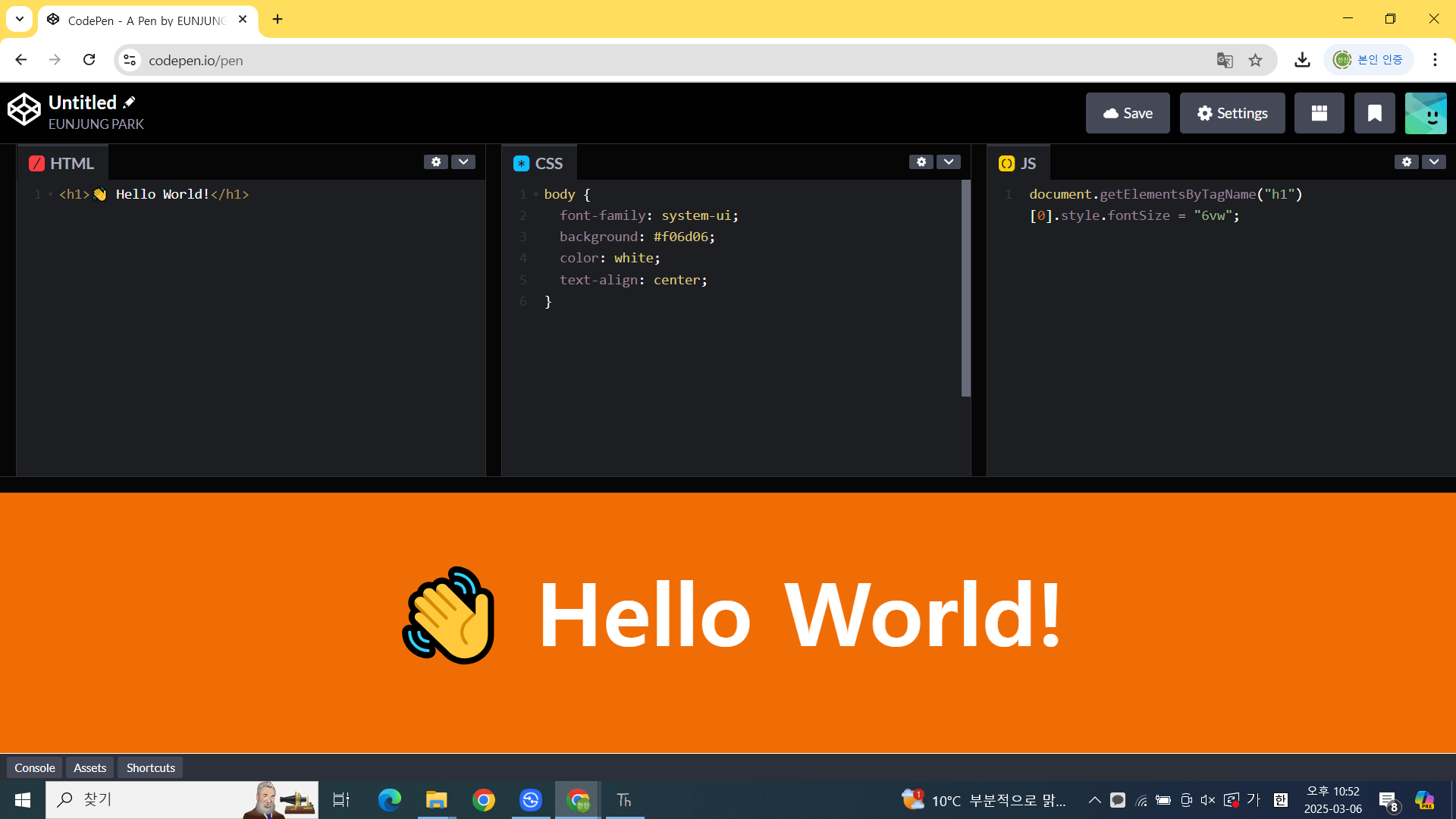Viewport: 1456px width, 819px height.
Task: Click the EUNJUNG PARK author name
Action: pos(96,124)
